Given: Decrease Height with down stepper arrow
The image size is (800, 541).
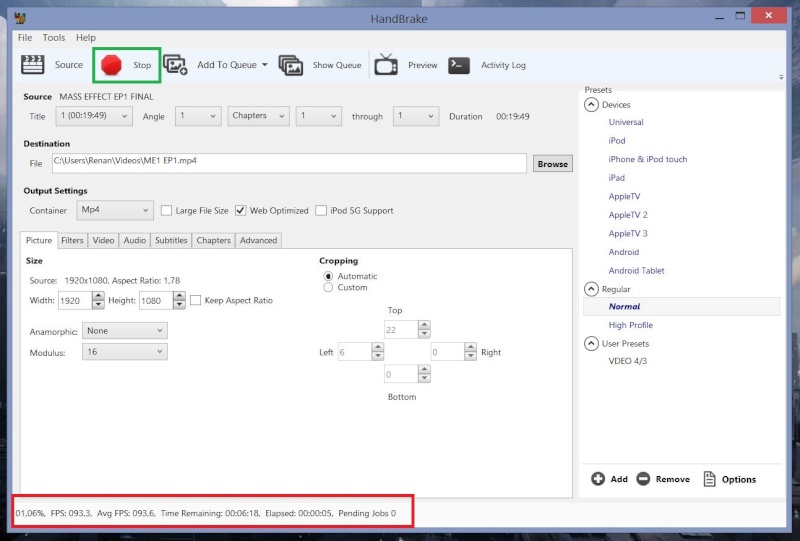Looking at the screenshot, I should tap(179, 305).
